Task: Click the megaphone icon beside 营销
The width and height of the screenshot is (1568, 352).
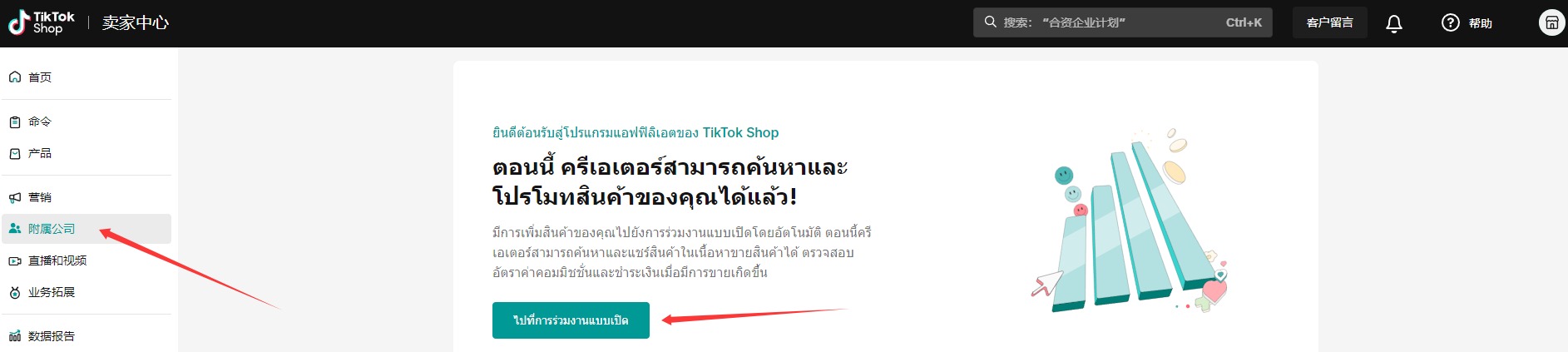Action: pyautogui.click(x=15, y=197)
